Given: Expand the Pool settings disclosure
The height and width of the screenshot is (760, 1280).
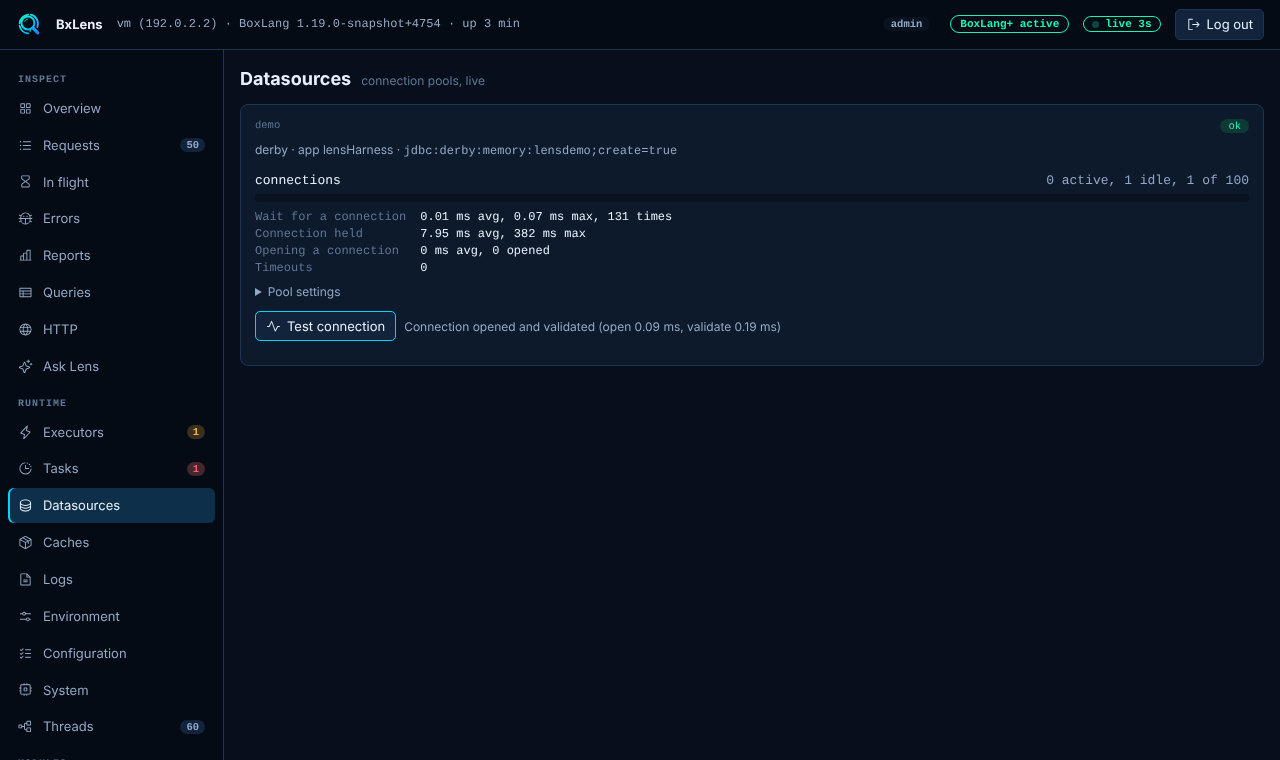Looking at the screenshot, I should pyautogui.click(x=298, y=292).
